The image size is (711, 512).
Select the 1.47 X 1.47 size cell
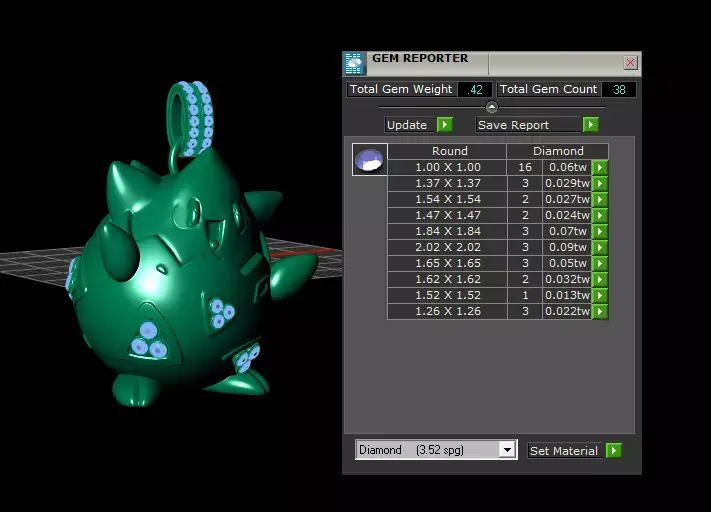(447, 215)
